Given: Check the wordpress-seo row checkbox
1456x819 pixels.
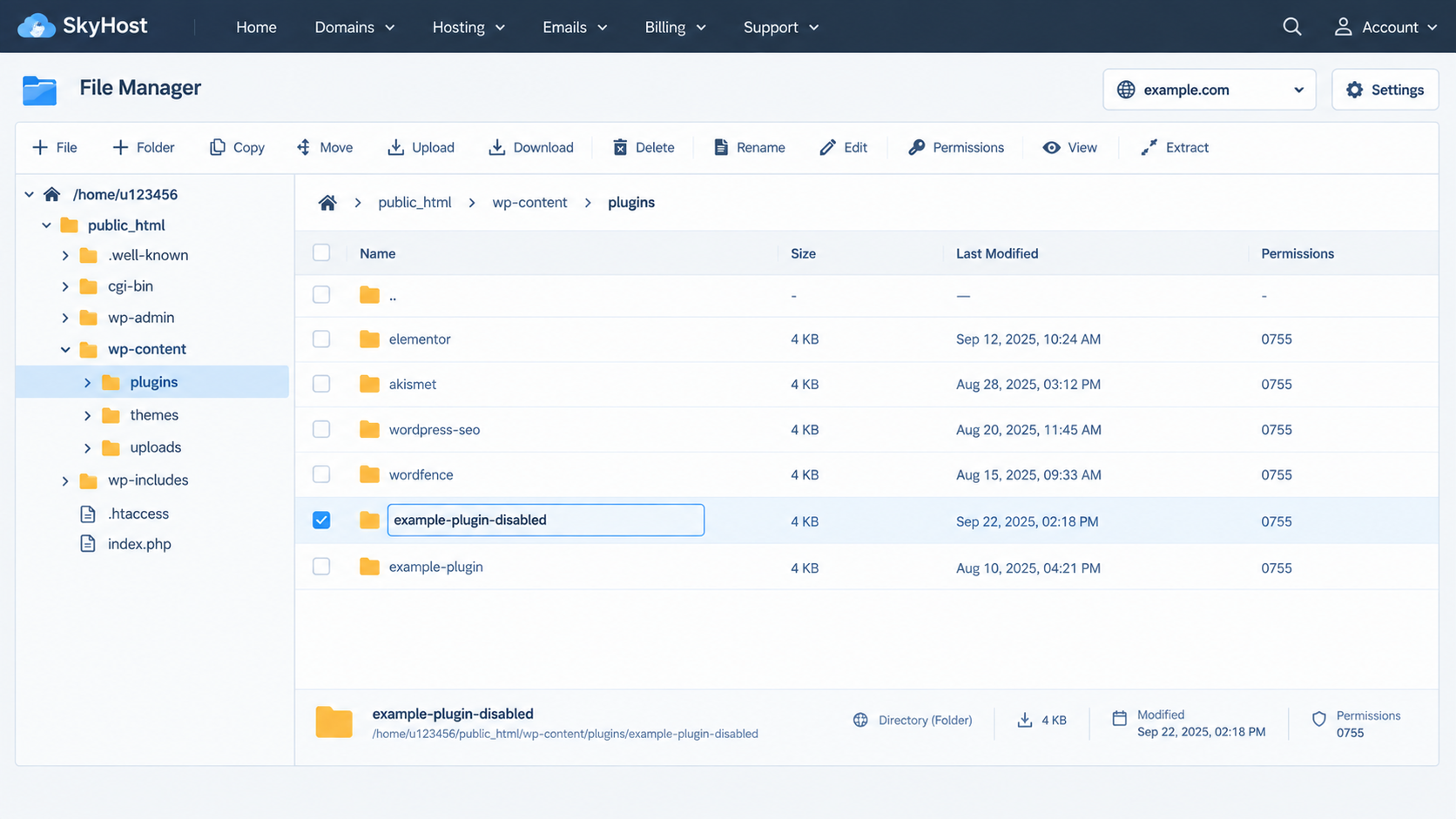Looking at the screenshot, I should point(321,429).
